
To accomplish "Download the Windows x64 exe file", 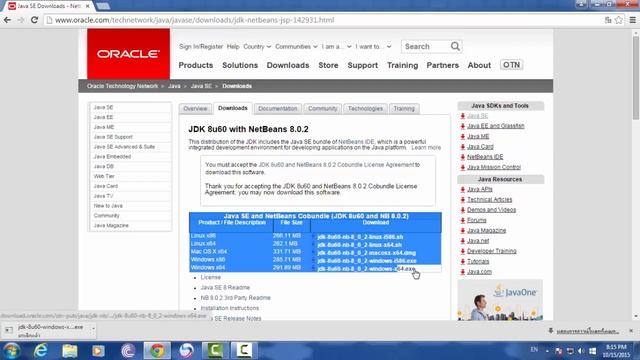I will (366, 269).
